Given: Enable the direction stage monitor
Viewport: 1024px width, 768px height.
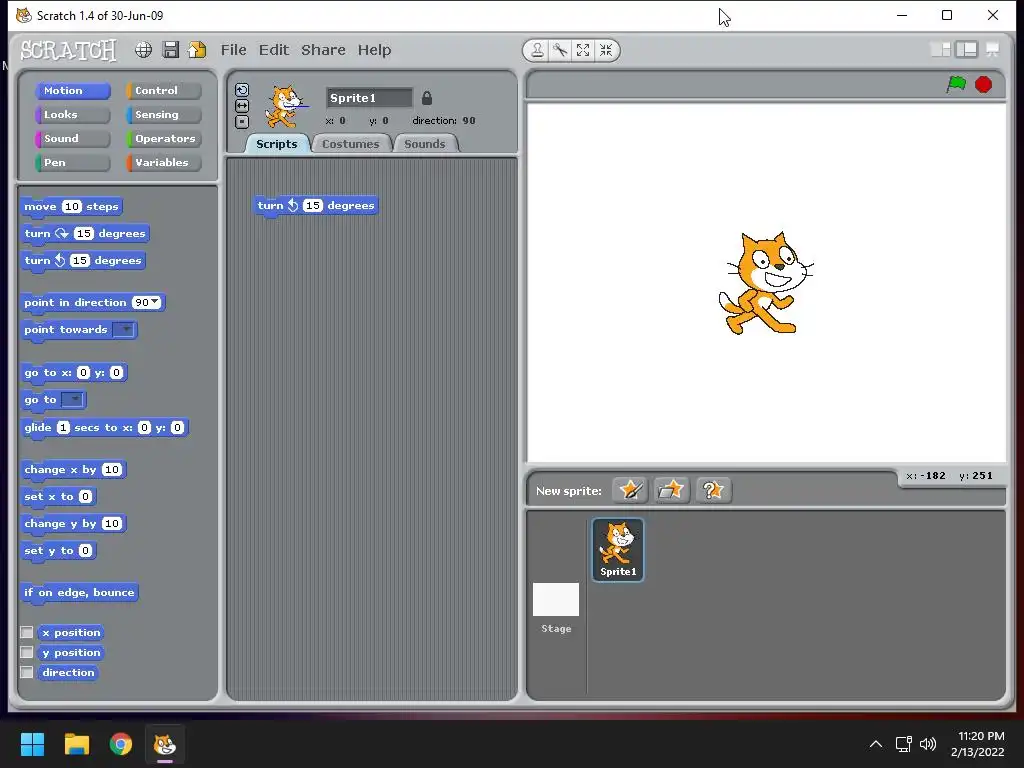Looking at the screenshot, I should coord(27,672).
